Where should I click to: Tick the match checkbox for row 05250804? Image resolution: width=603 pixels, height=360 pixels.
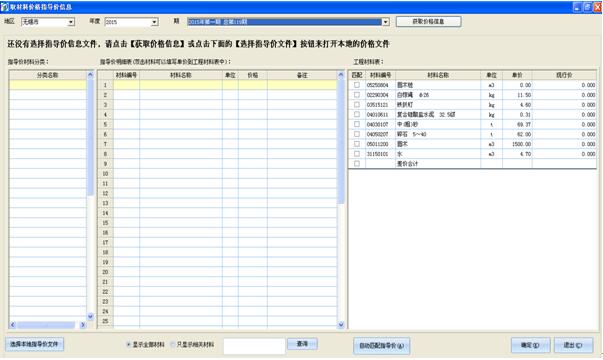(357, 85)
